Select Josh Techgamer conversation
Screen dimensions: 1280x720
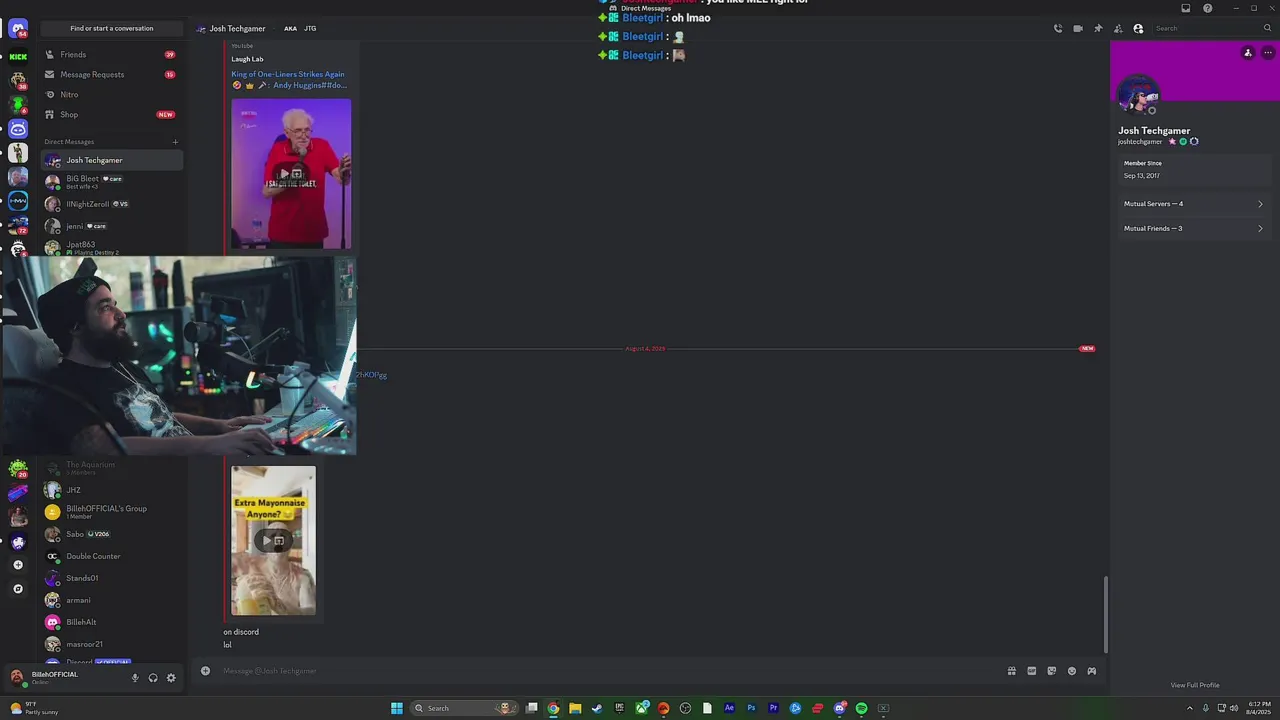coord(112,160)
